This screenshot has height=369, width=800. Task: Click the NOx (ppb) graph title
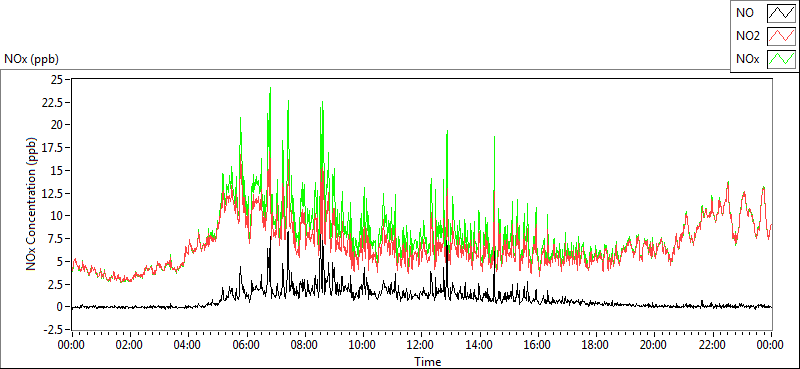[x=32, y=59]
